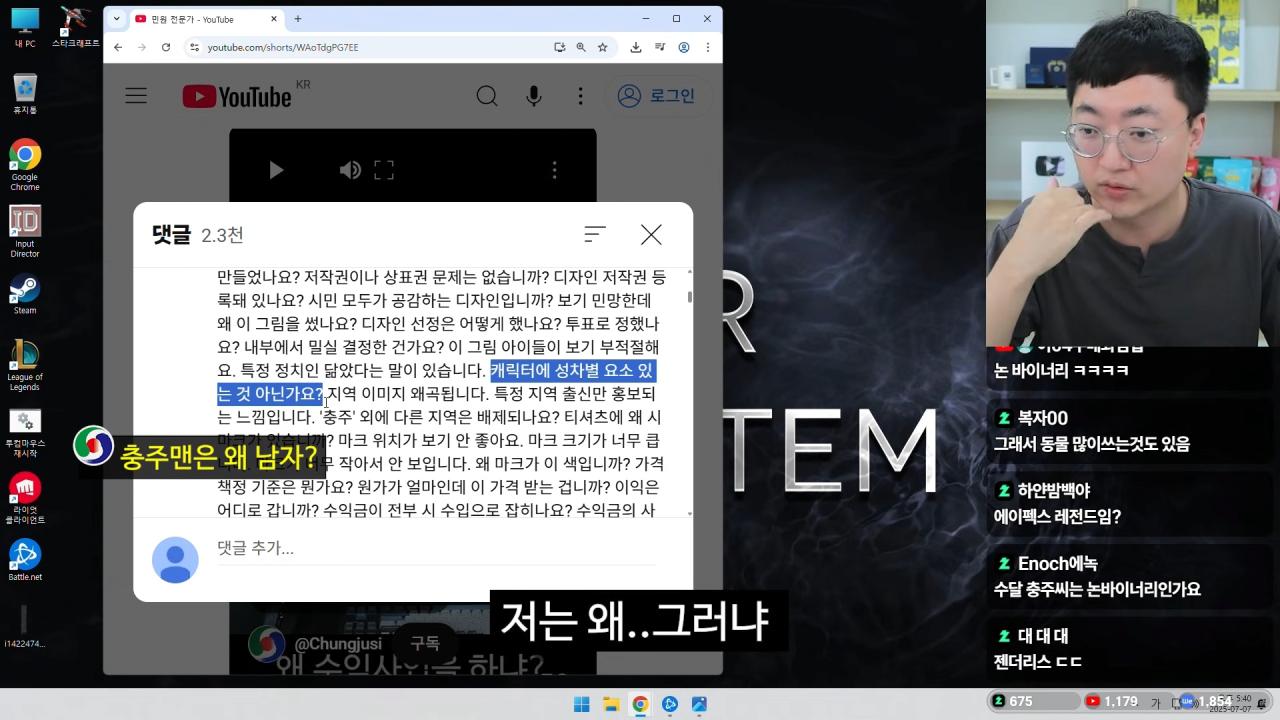Click the 로그인 sign-in button

[x=658, y=96]
